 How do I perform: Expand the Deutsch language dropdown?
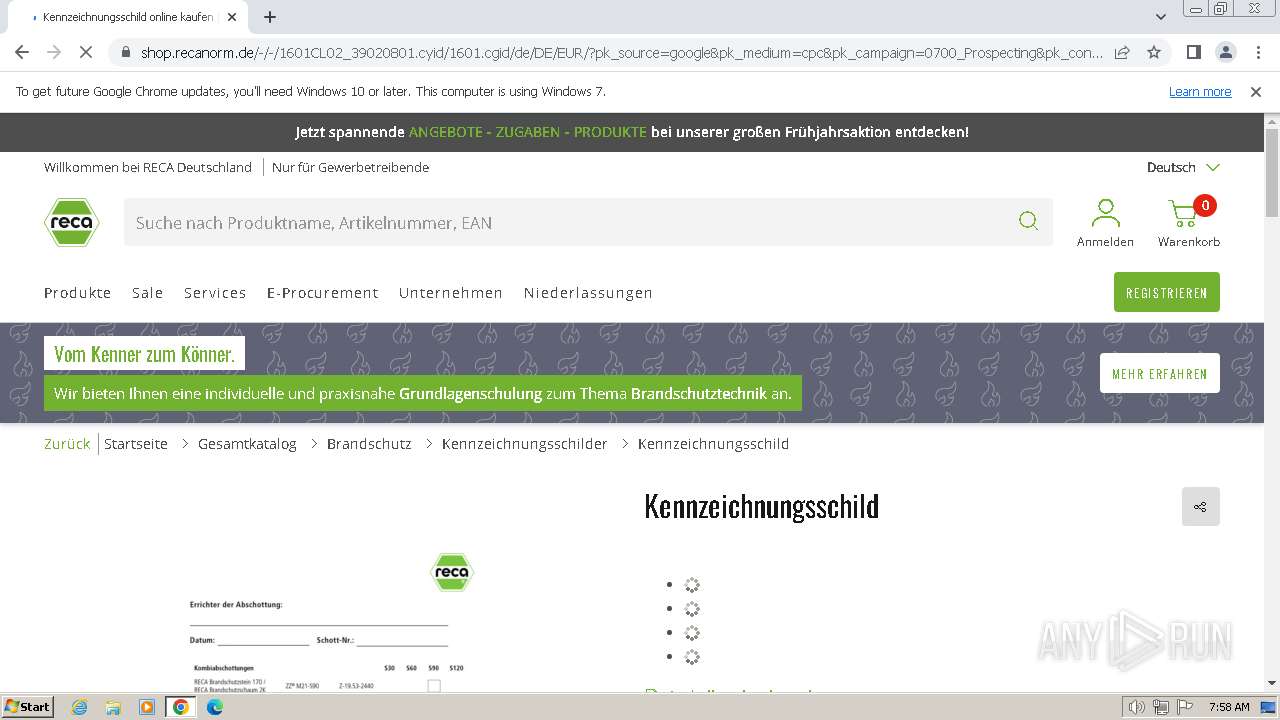pyautogui.click(x=1183, y=167)
